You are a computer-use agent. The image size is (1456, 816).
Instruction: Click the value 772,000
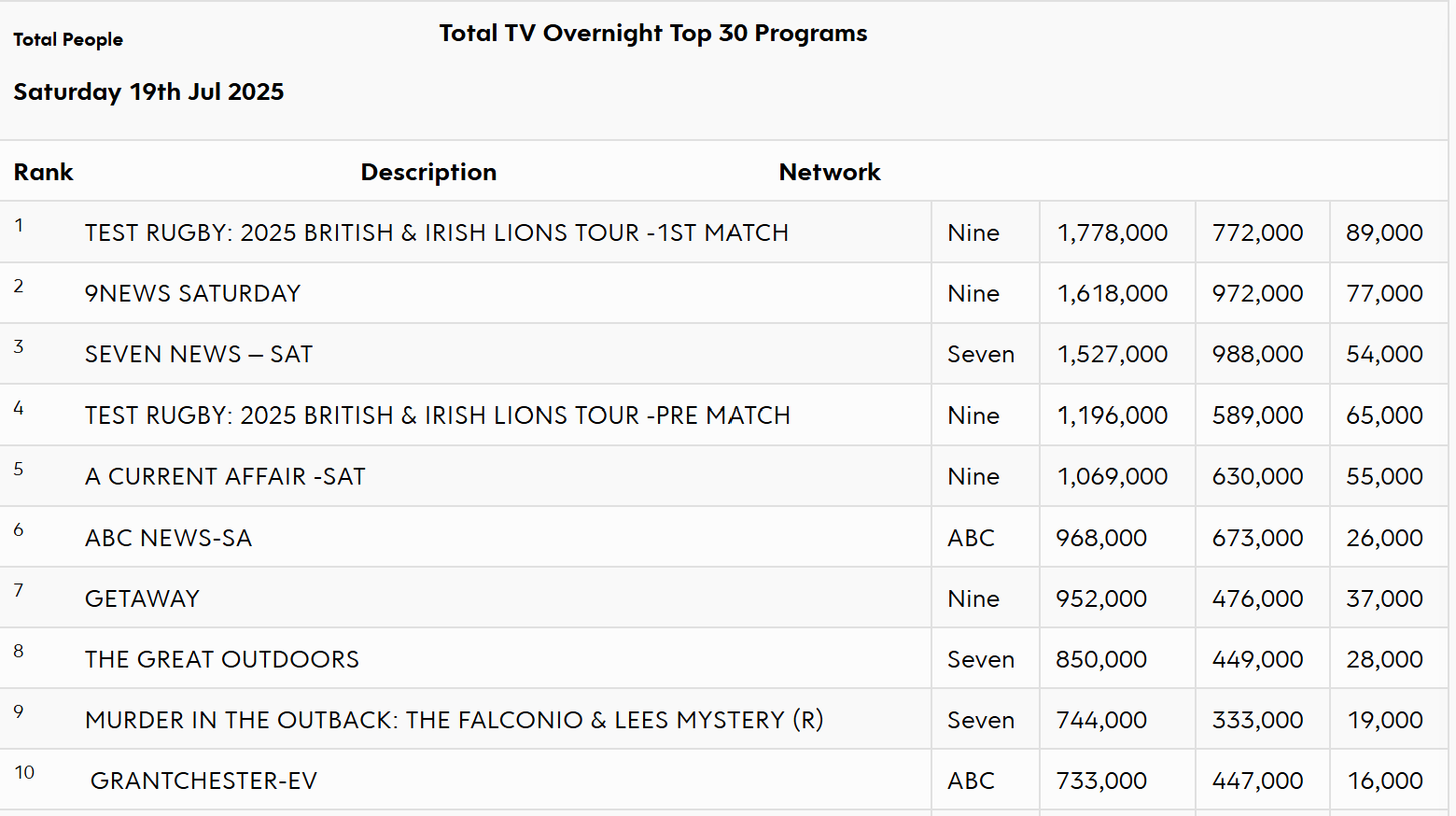pos(1257,232)
